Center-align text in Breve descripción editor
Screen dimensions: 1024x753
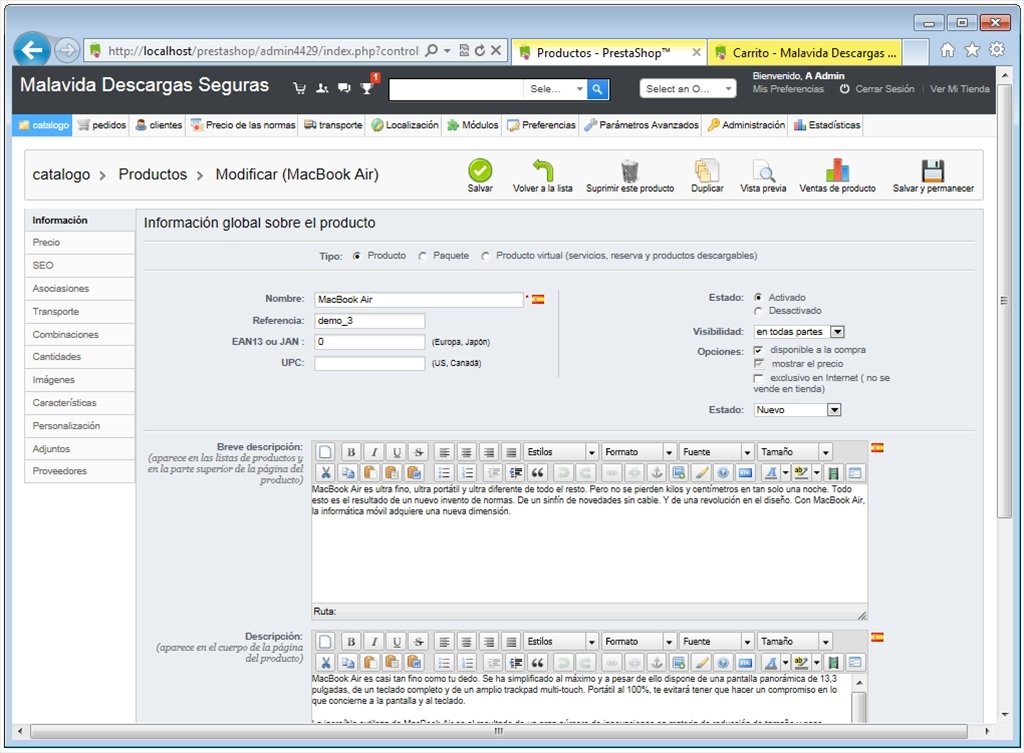point(466,452)
